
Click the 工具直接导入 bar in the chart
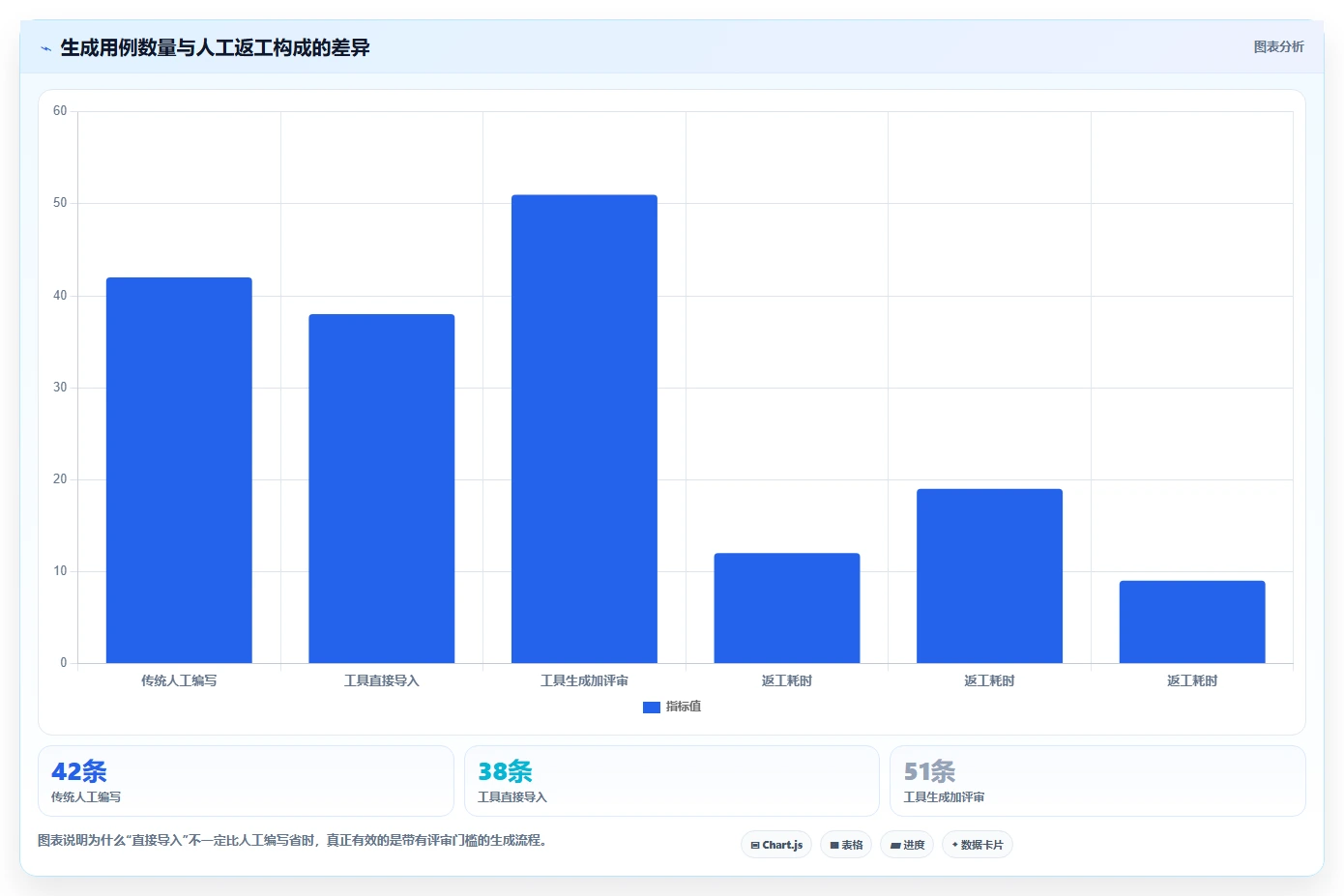click(x=382, y=489)
